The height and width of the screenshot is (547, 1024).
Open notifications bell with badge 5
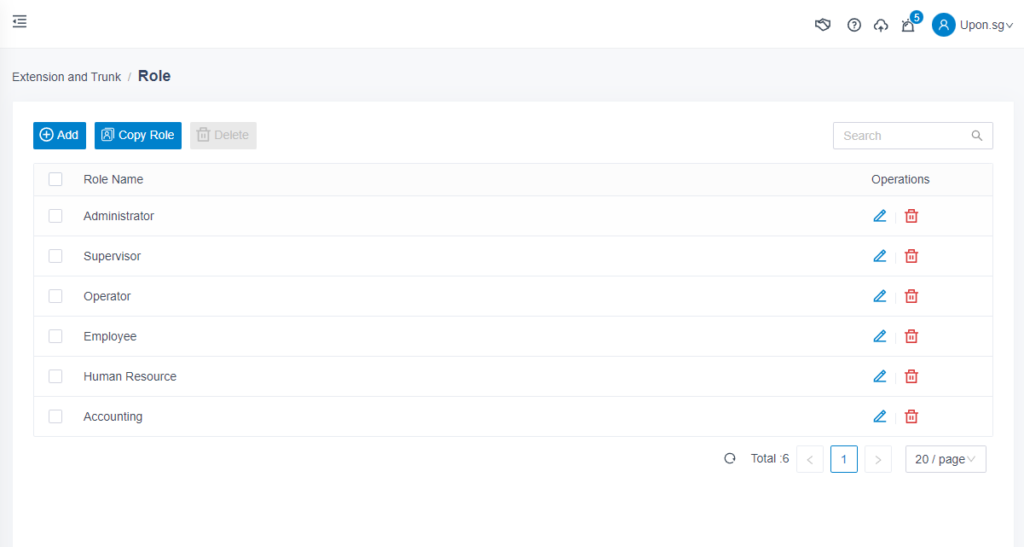908,25
